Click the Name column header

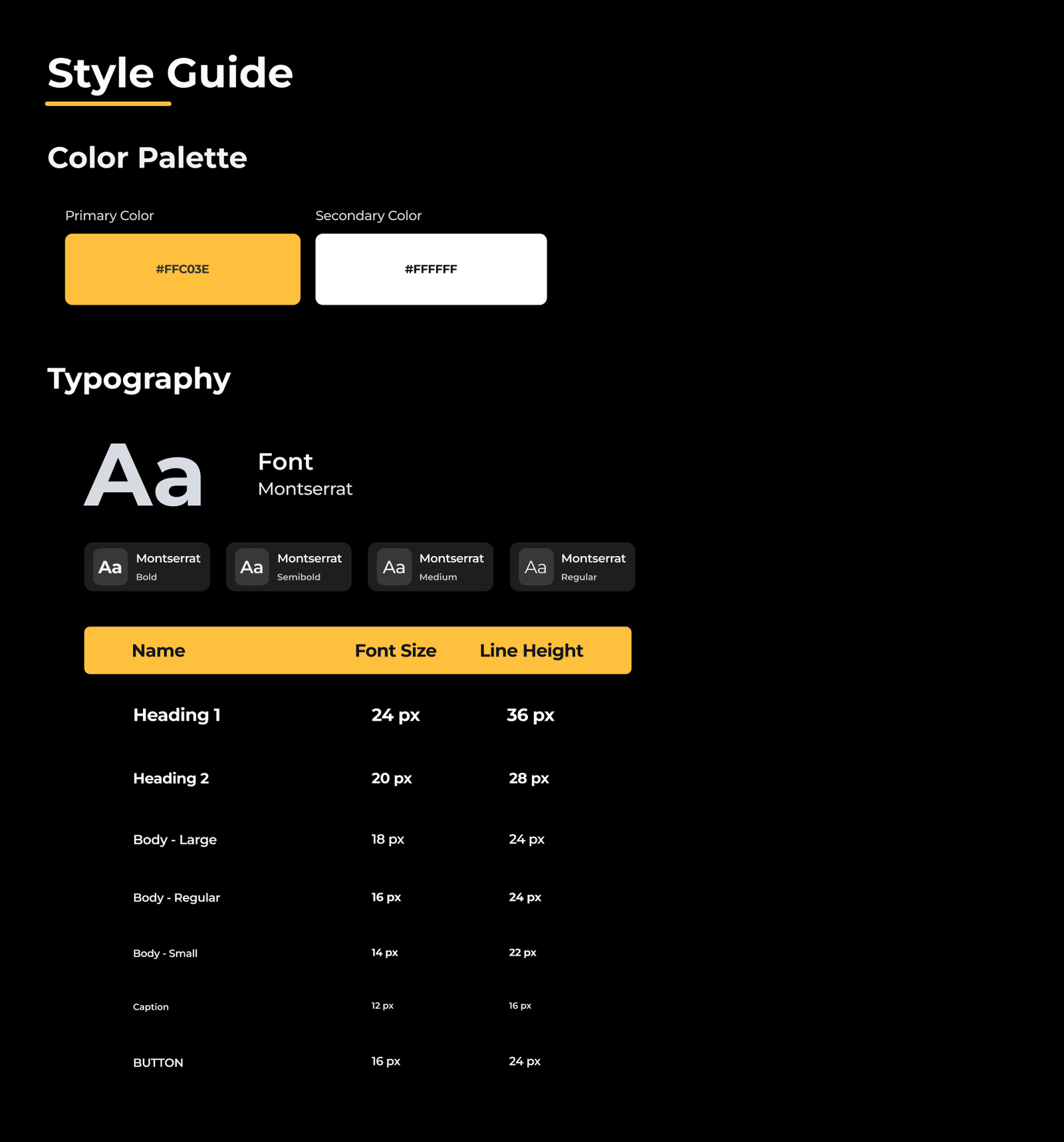[158, 650]
